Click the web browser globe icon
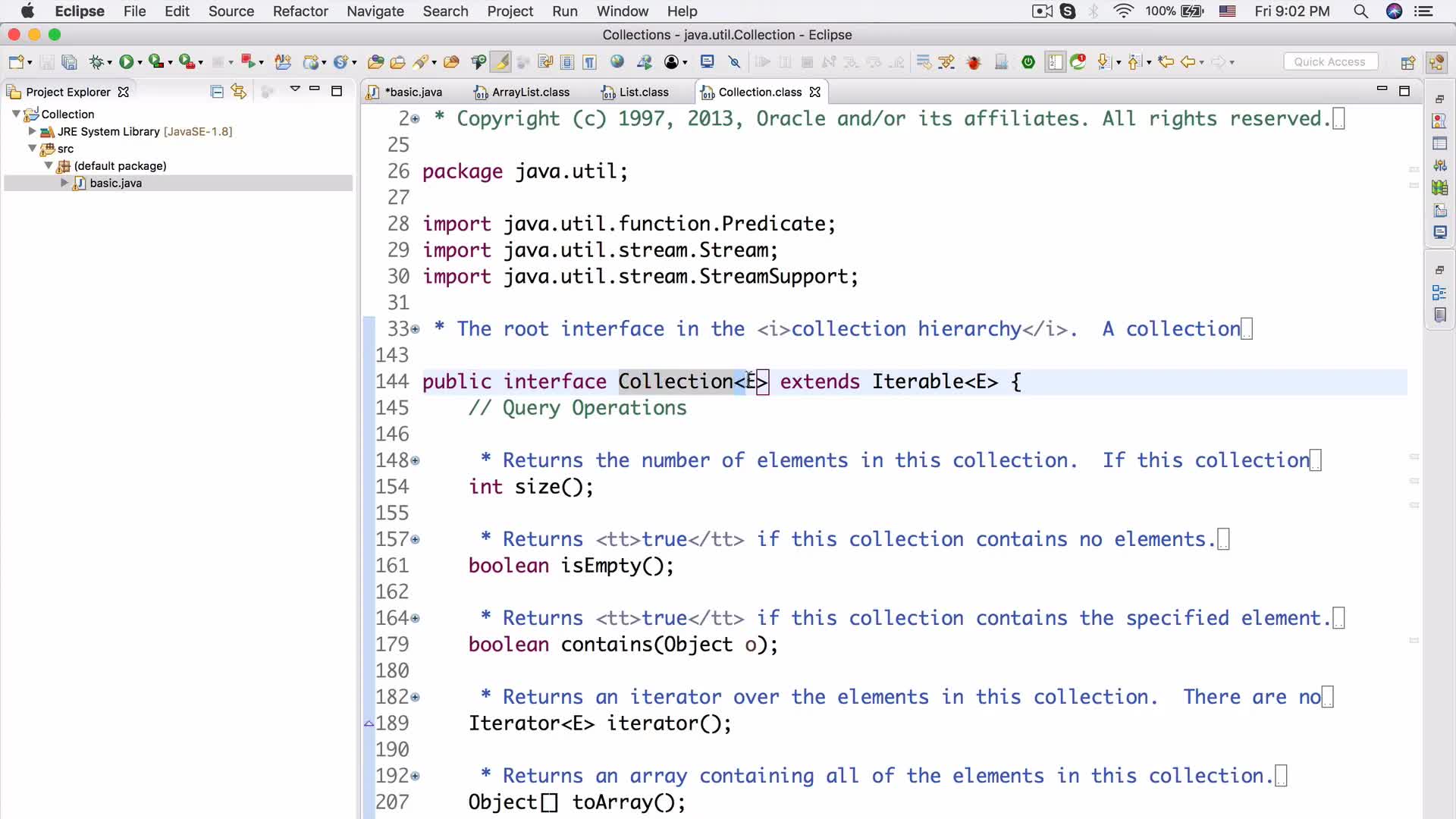1456x819 pixels. (617, 62)
